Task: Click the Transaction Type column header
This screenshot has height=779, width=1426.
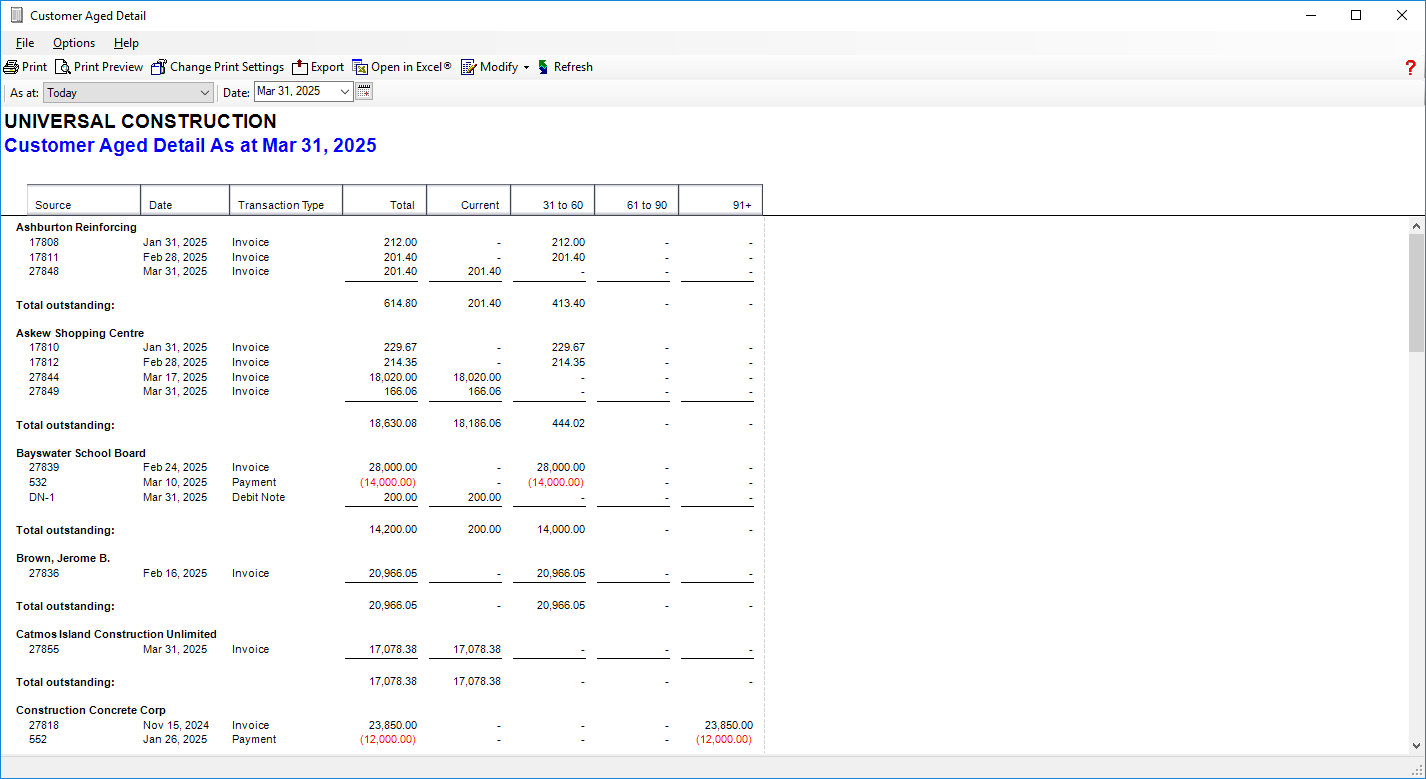Action: tap(286, 199)
